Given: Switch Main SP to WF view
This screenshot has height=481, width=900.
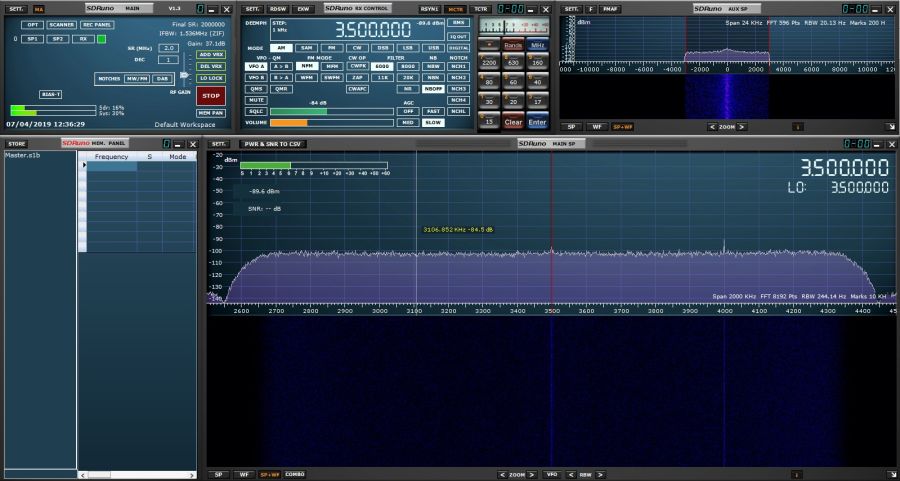Looking at the screenshot, I should point(243,474).
